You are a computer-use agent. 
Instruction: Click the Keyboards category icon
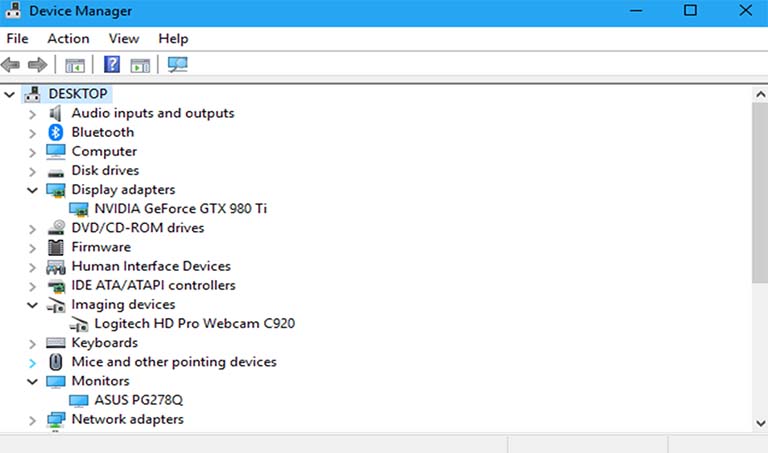55,343
